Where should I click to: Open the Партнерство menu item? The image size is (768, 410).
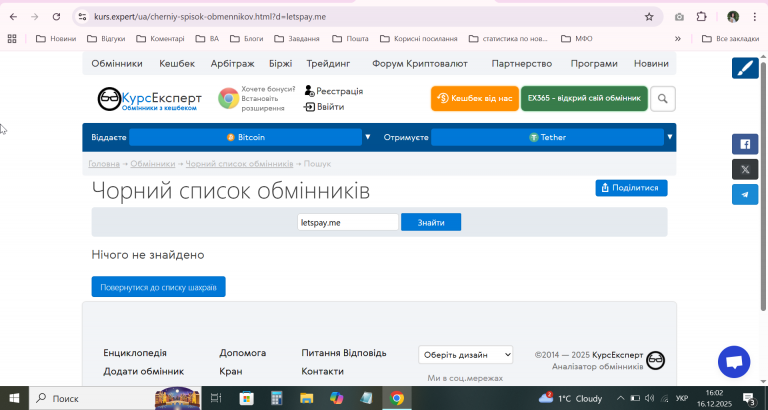[x=522, y=63]
